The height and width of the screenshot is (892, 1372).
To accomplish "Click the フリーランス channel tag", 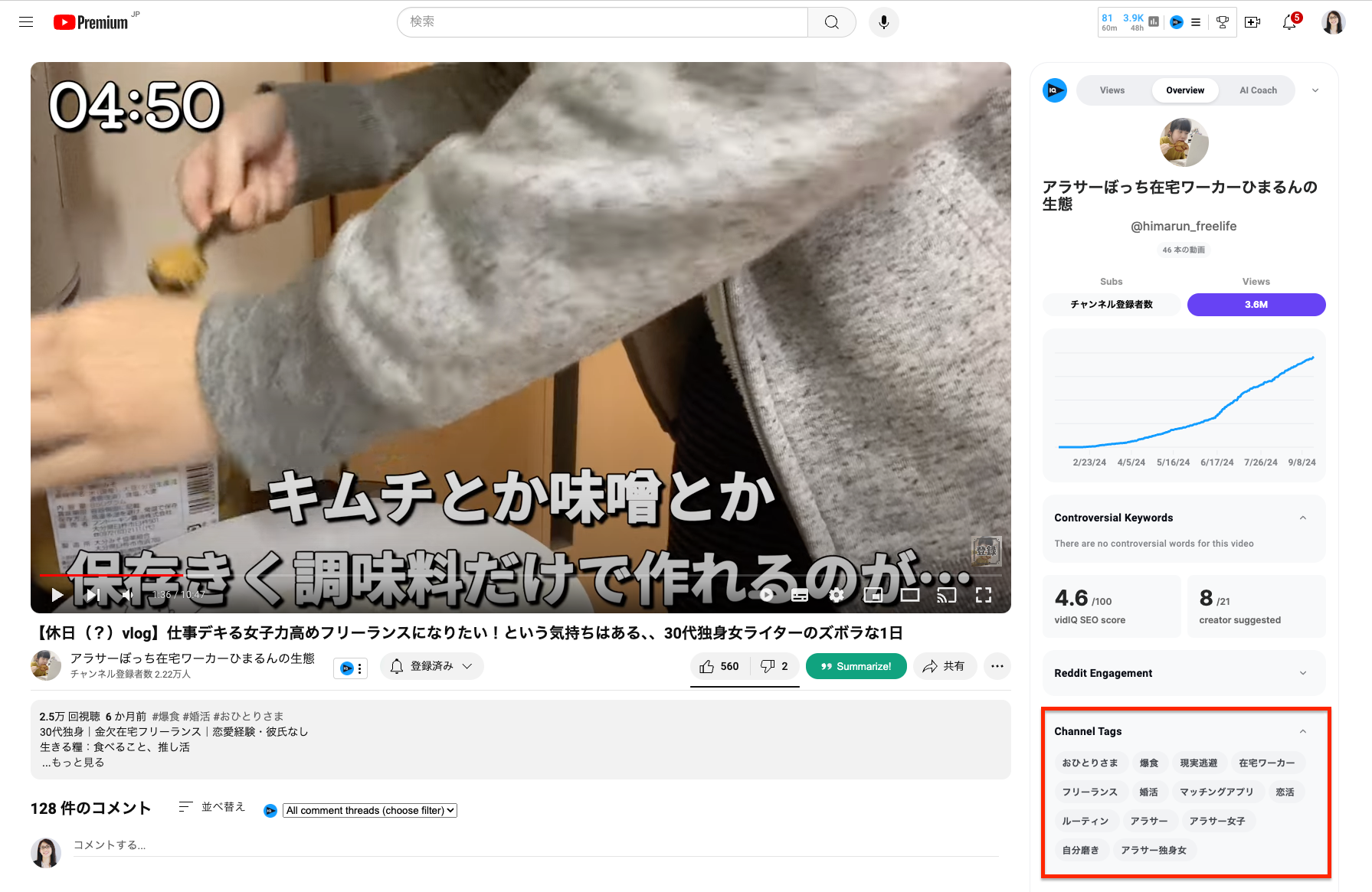I will [x=1089, y=792].
